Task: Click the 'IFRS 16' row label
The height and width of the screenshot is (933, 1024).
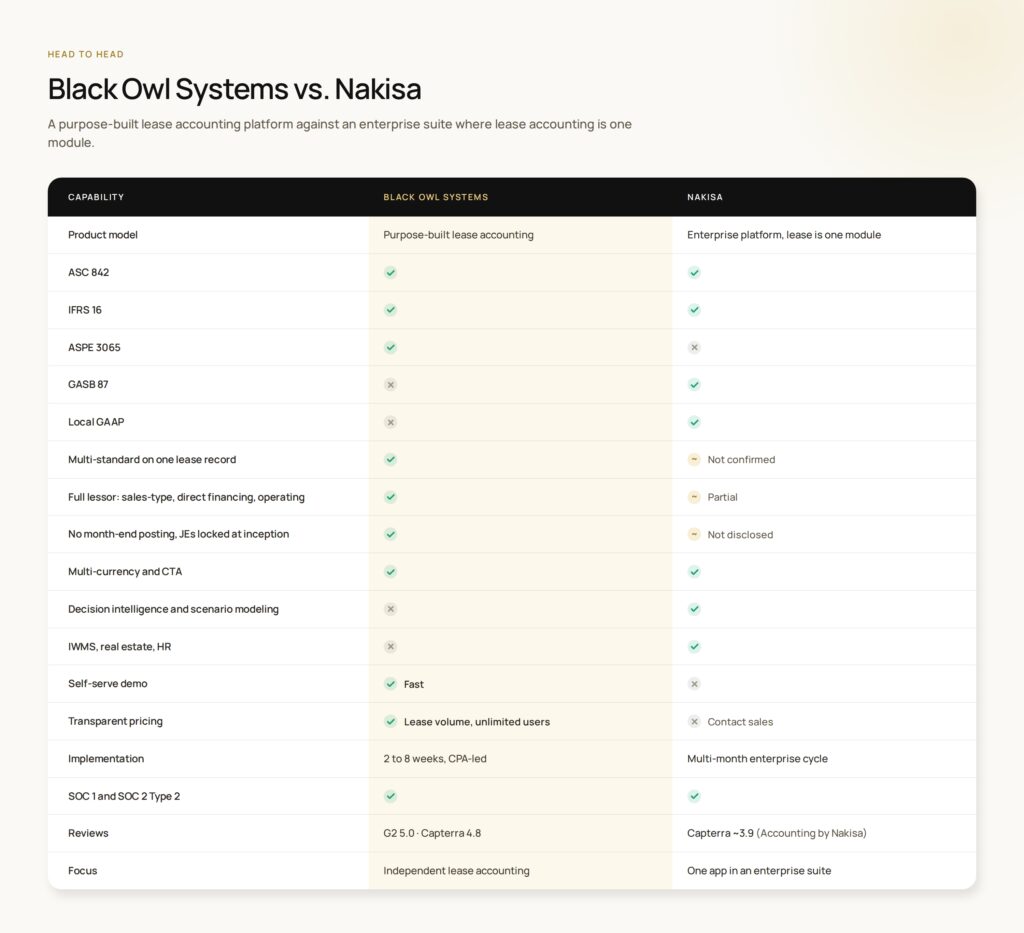Action: pos(85,310)
